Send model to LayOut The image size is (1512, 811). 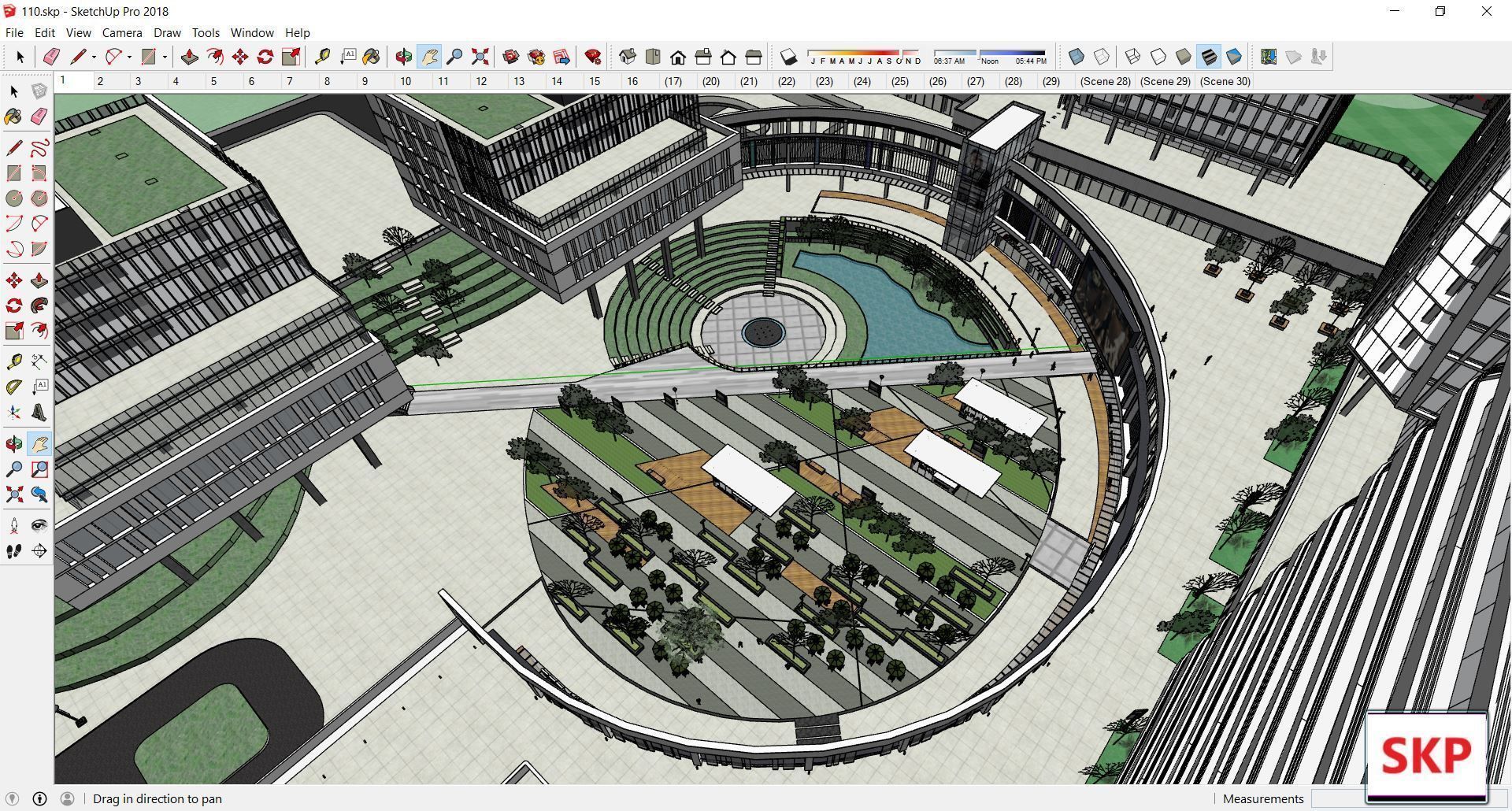(x=561, y=57)
